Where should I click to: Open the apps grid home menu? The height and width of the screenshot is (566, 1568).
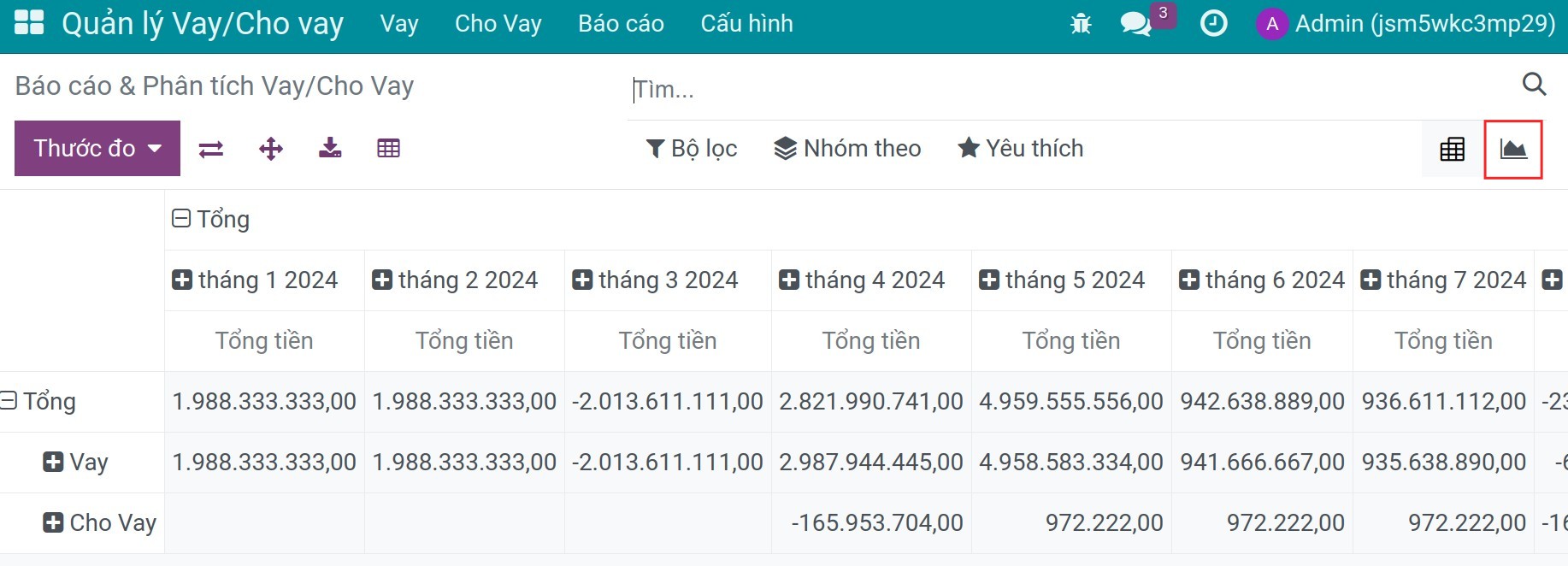(x=29, y=22)
